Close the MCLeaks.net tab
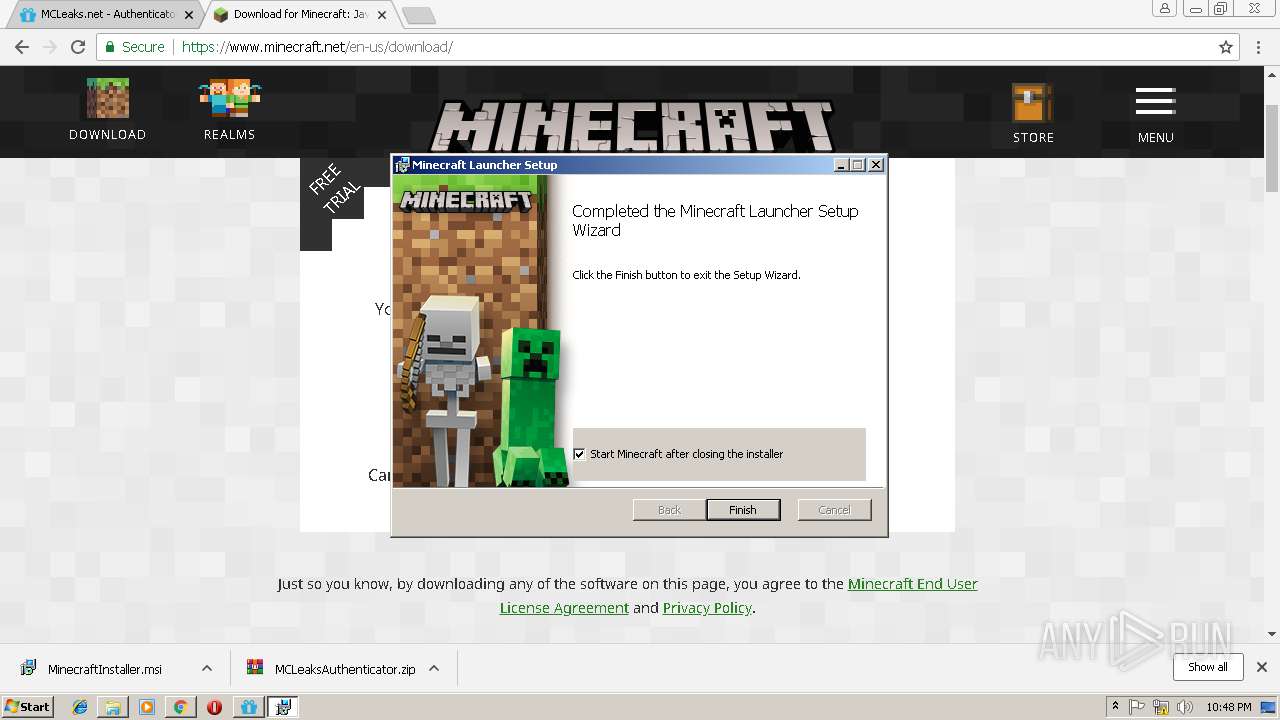 click(189, 15)
